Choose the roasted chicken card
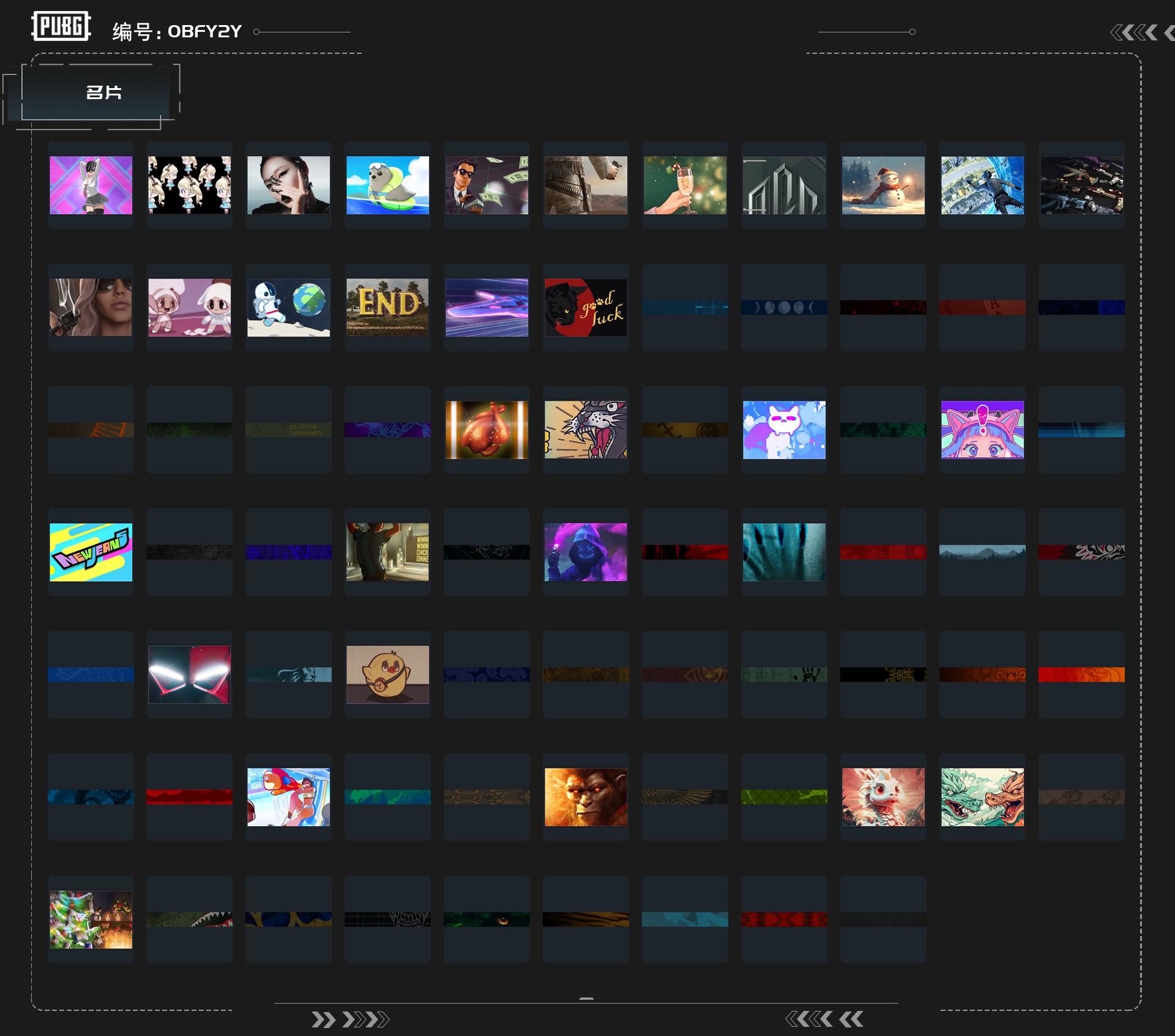Viewport: 1175px width, 1036px height. pyautogui.click(x=487, y=430)
